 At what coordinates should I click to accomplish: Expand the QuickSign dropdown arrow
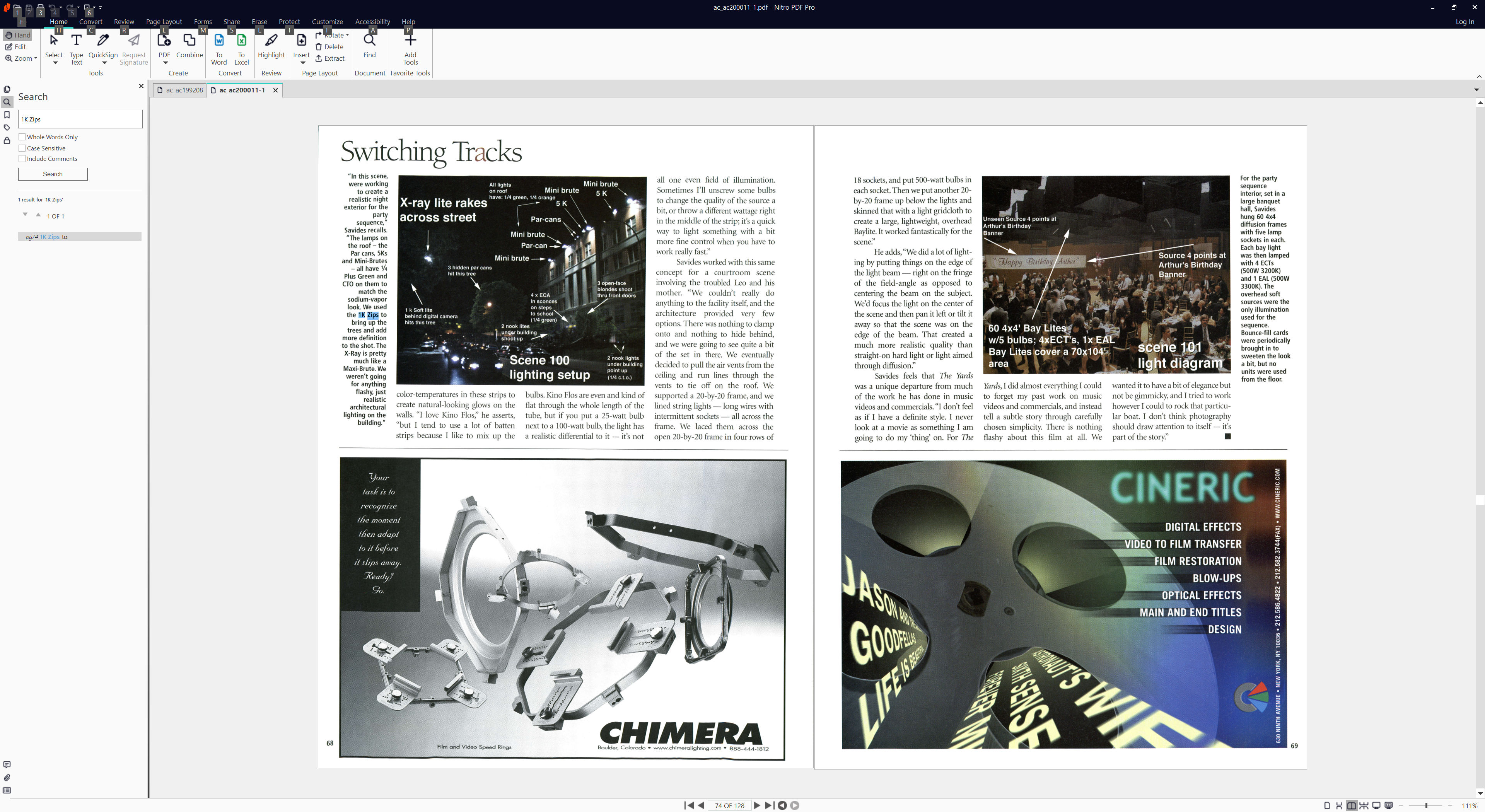104,63
